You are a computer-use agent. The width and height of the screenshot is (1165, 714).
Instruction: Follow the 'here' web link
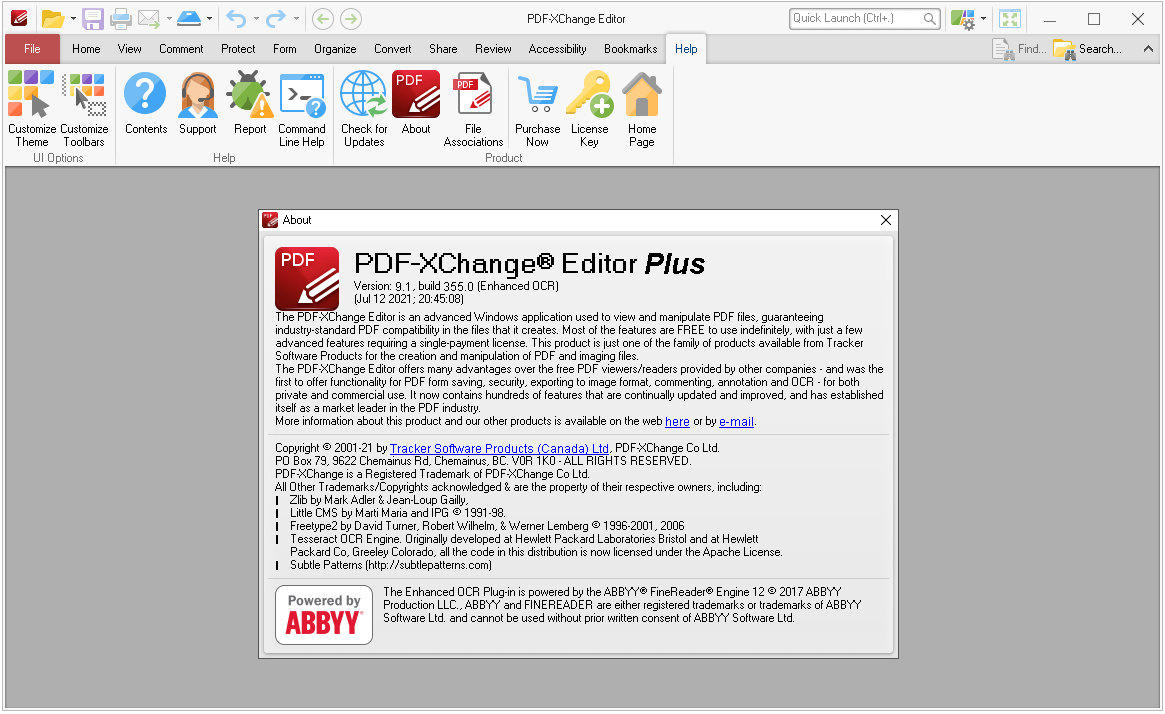(x=677, y=422)
